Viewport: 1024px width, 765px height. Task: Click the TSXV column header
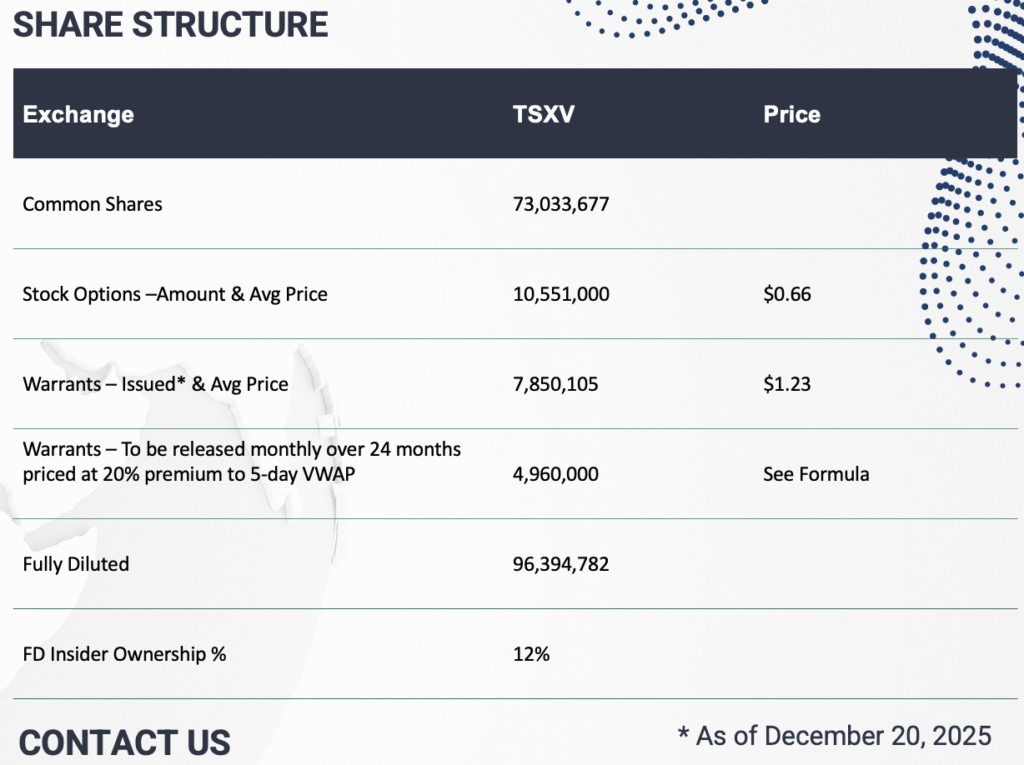543,114
